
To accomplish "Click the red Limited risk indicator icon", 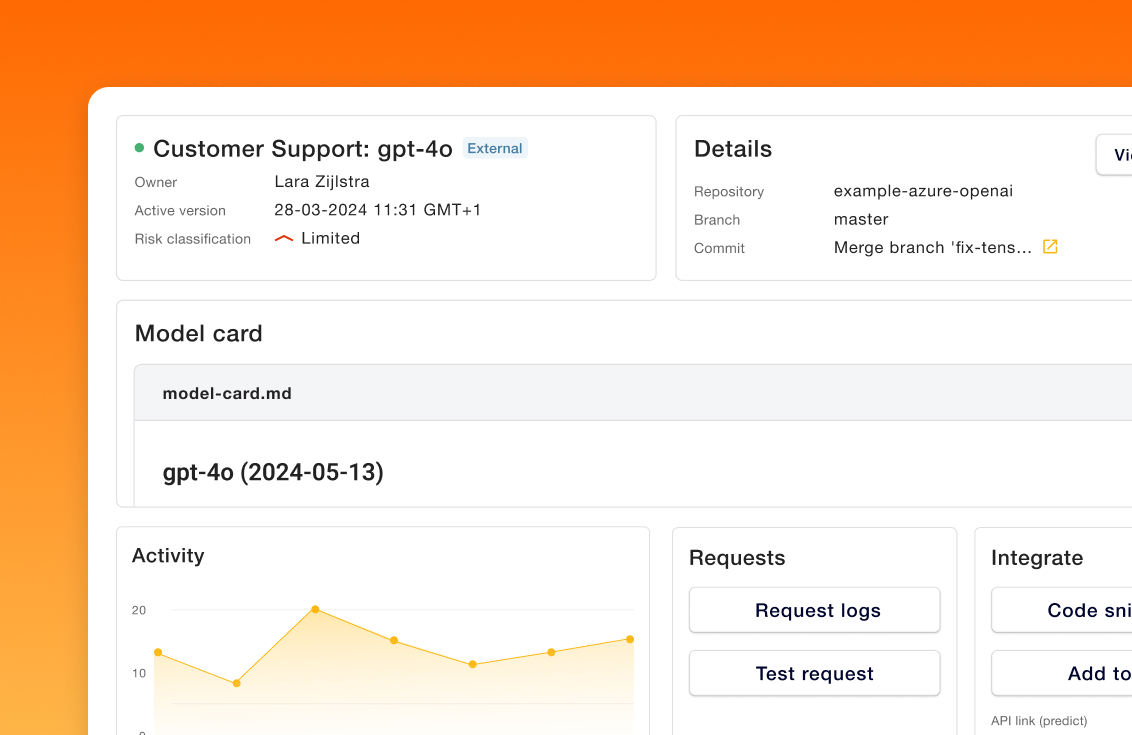I will (x=284, y=238).
